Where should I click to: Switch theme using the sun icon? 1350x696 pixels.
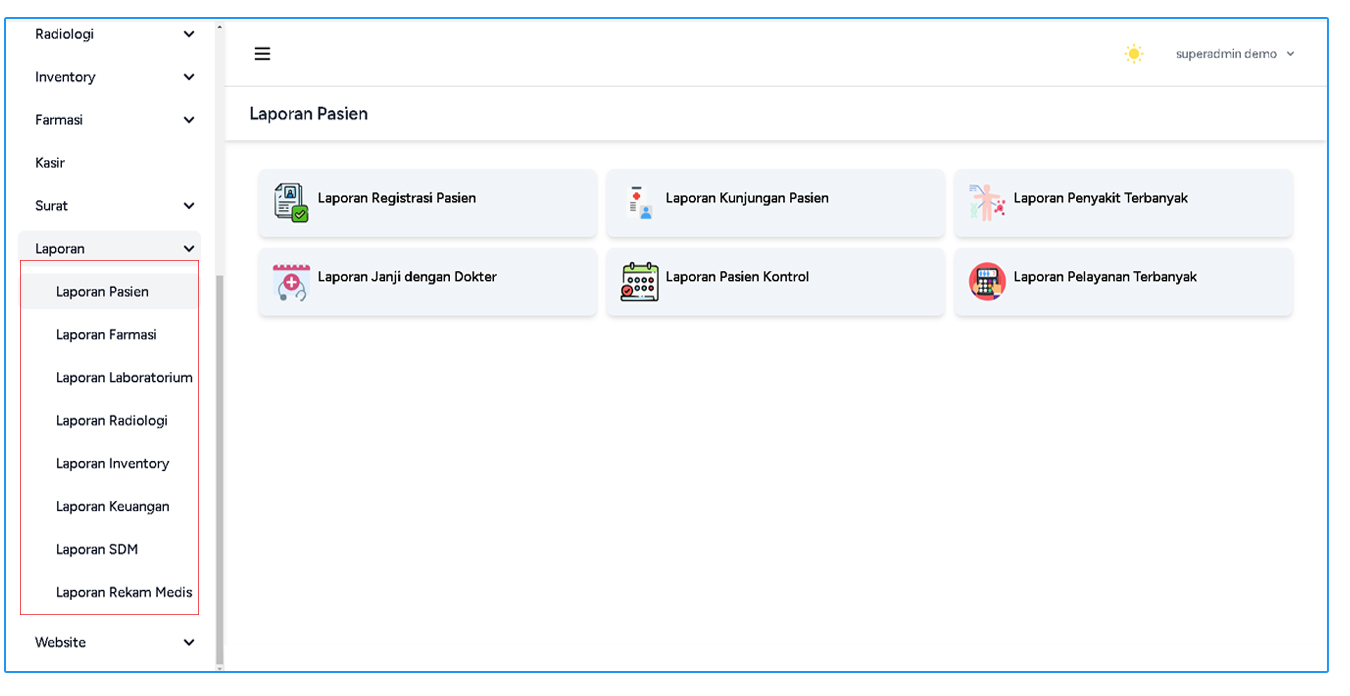point(1133,54)
